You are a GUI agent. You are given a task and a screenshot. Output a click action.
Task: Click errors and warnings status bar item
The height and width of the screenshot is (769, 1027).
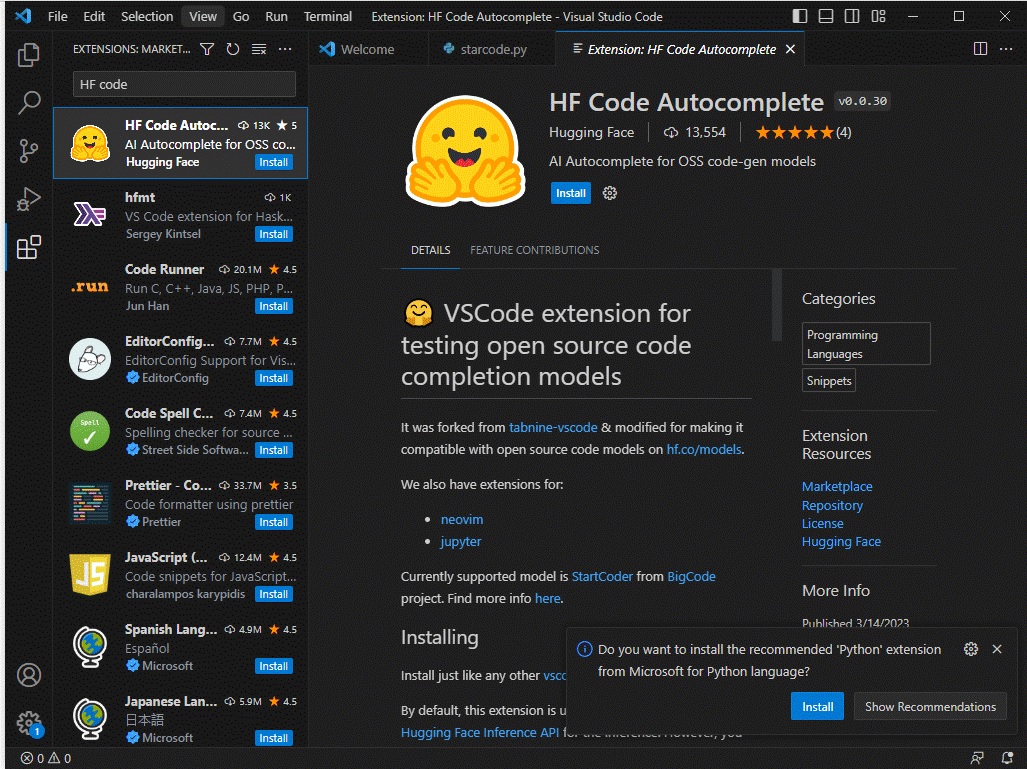pyautogui.click(x=46, y=759)
